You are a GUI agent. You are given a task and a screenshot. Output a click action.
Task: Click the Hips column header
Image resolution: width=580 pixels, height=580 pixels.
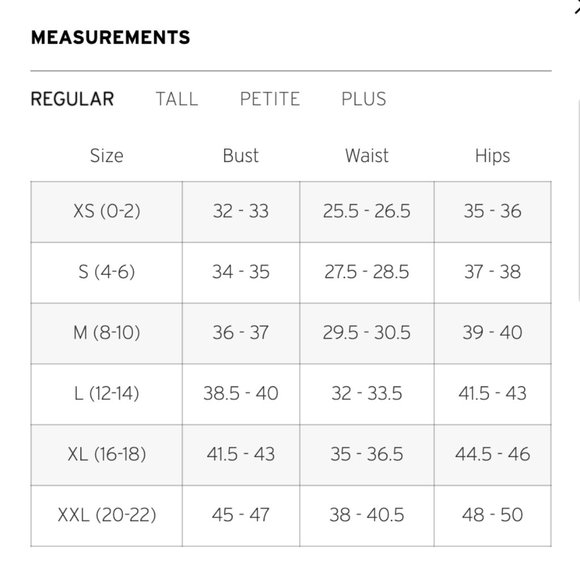click(x=492, y=155)
